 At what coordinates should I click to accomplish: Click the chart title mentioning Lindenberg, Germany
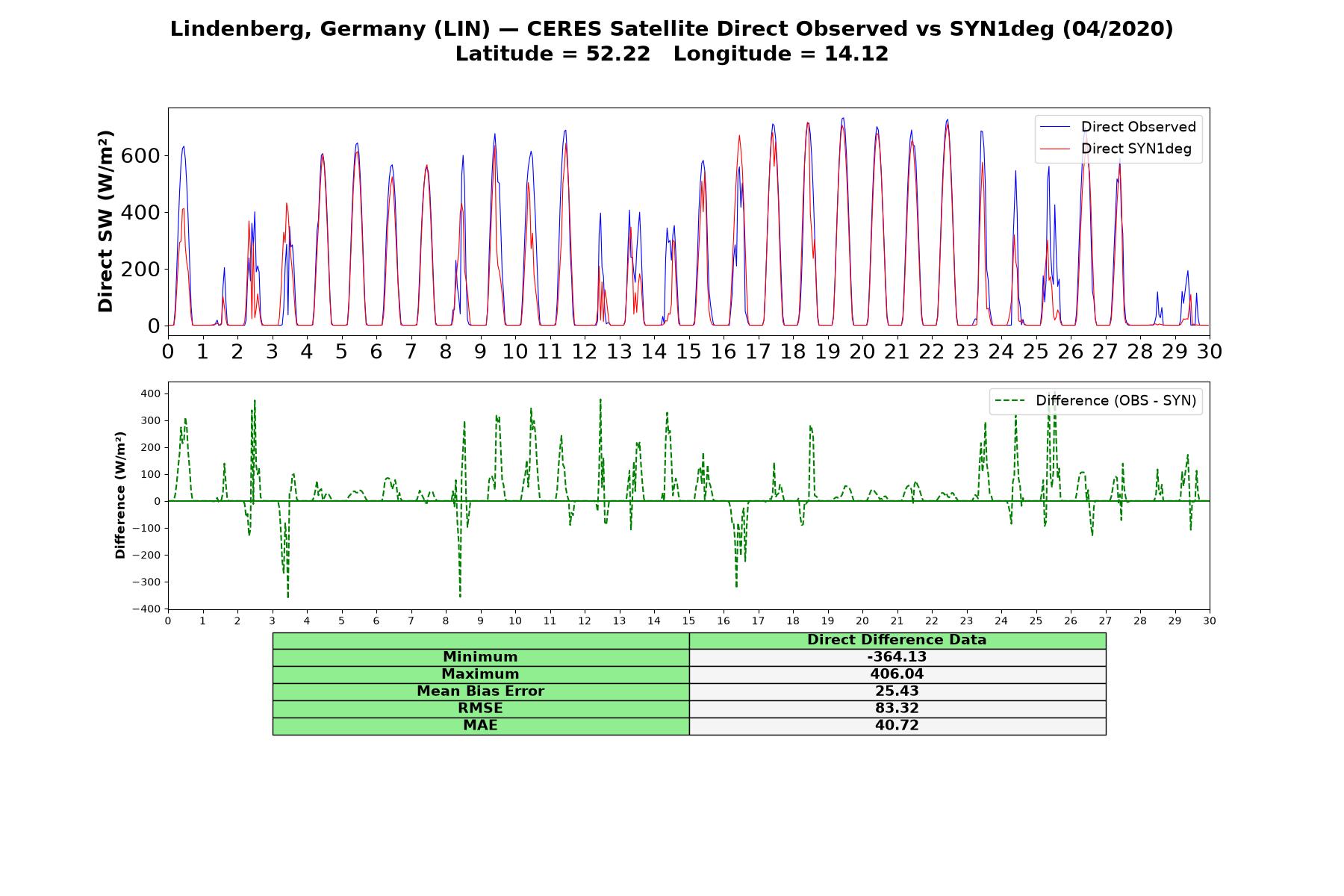pos(672,29)
